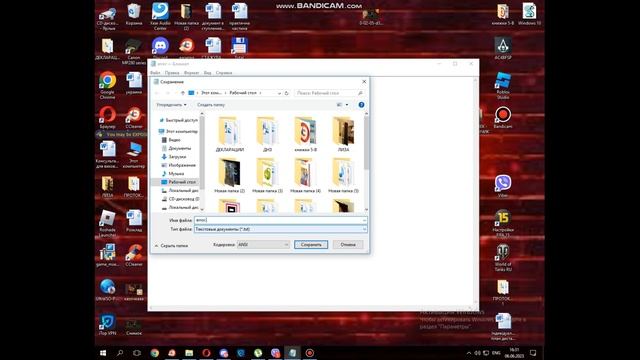This screenshot has width=640, height=360.
Task: Select the Корзина recycle bin icon
Action: [134, 15]
